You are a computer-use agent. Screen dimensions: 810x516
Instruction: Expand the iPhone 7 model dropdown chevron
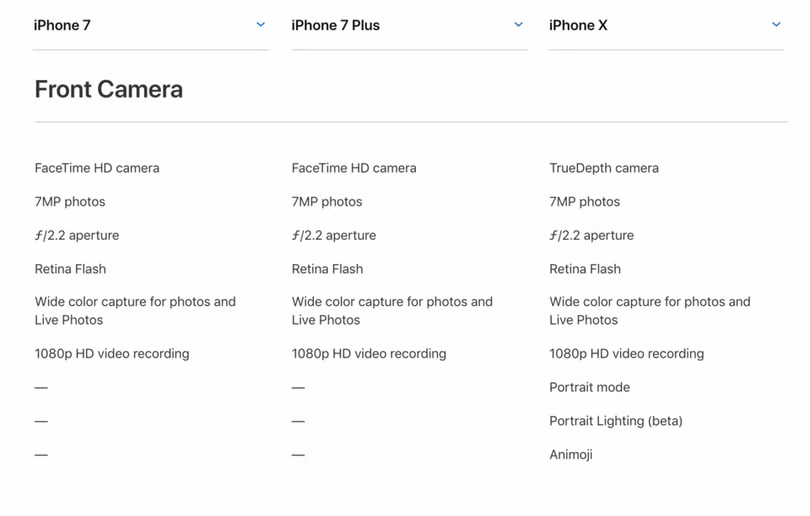(261, 25)
